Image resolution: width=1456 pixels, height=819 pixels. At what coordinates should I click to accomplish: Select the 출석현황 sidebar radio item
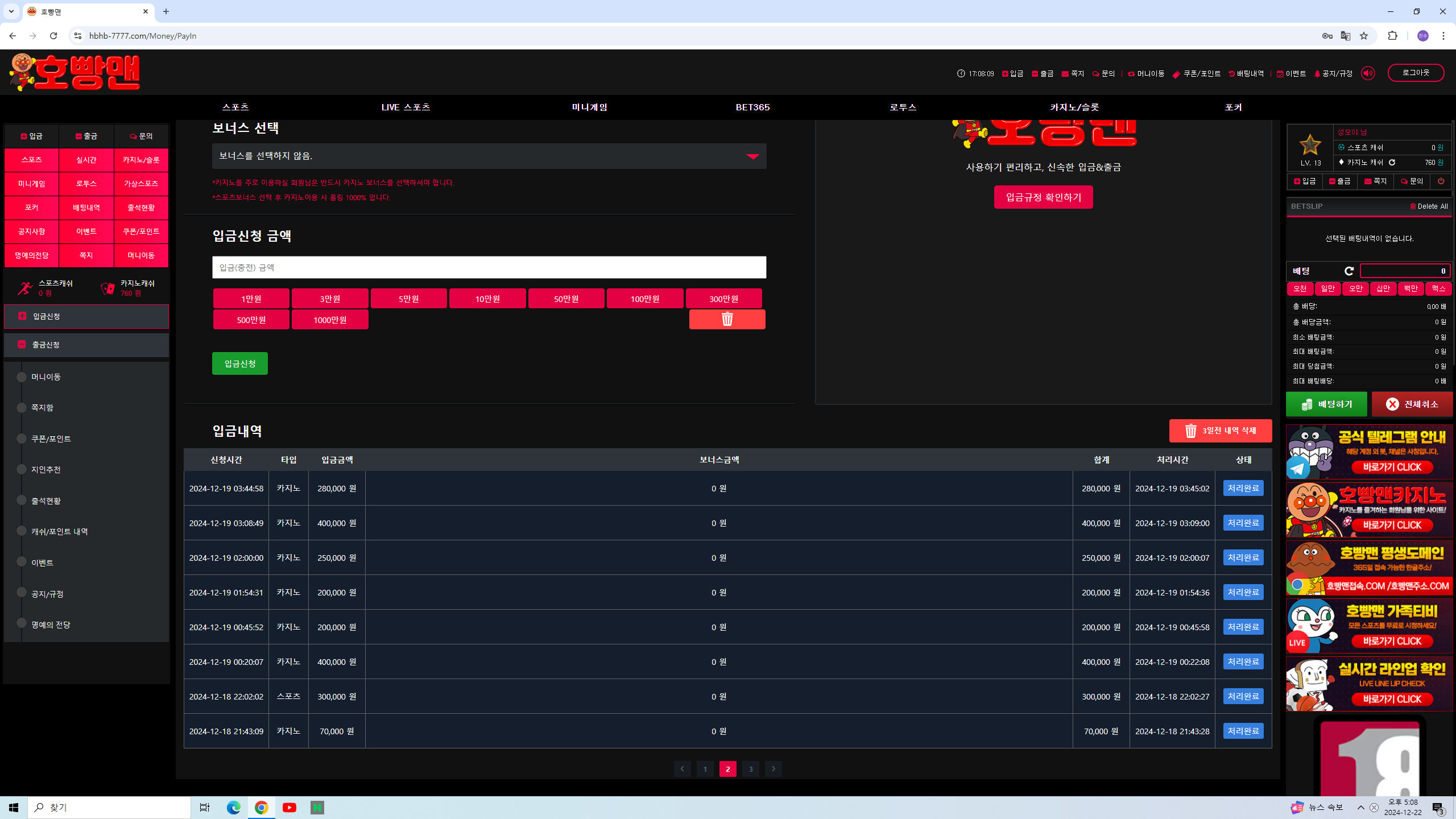coord(22,500)
